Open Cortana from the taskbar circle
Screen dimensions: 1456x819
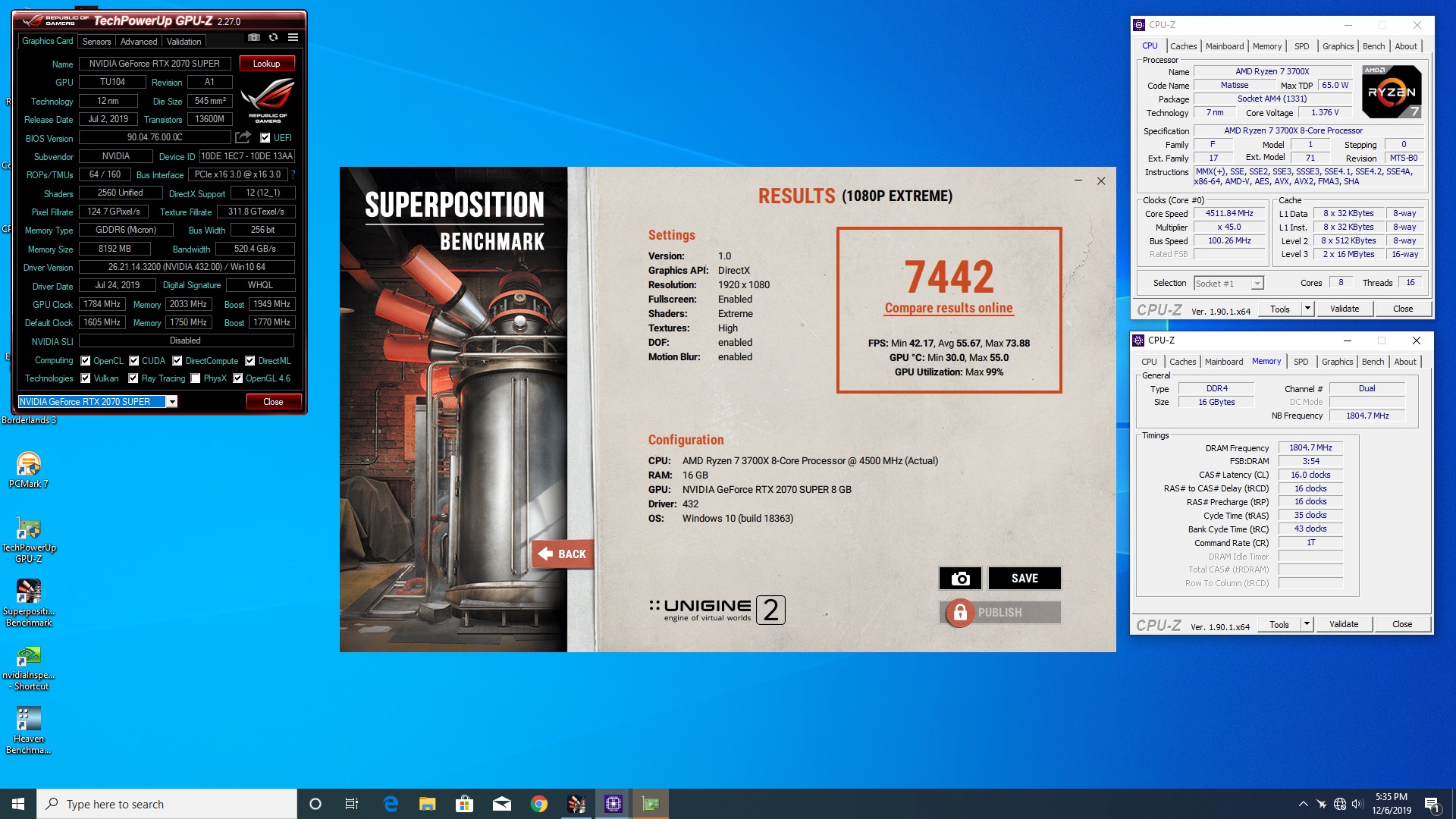[315, 804]
